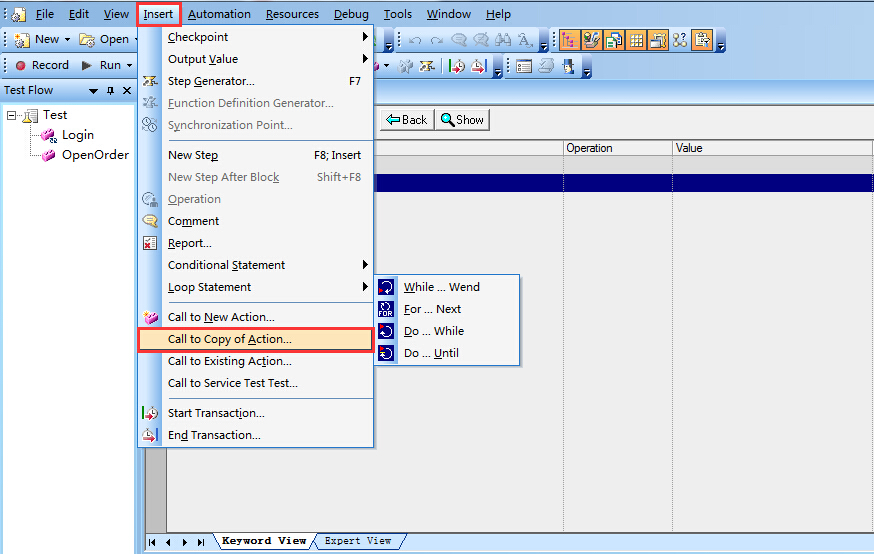
Task: Click the Undo arrow in the toolbar
Action: (414, 40)
